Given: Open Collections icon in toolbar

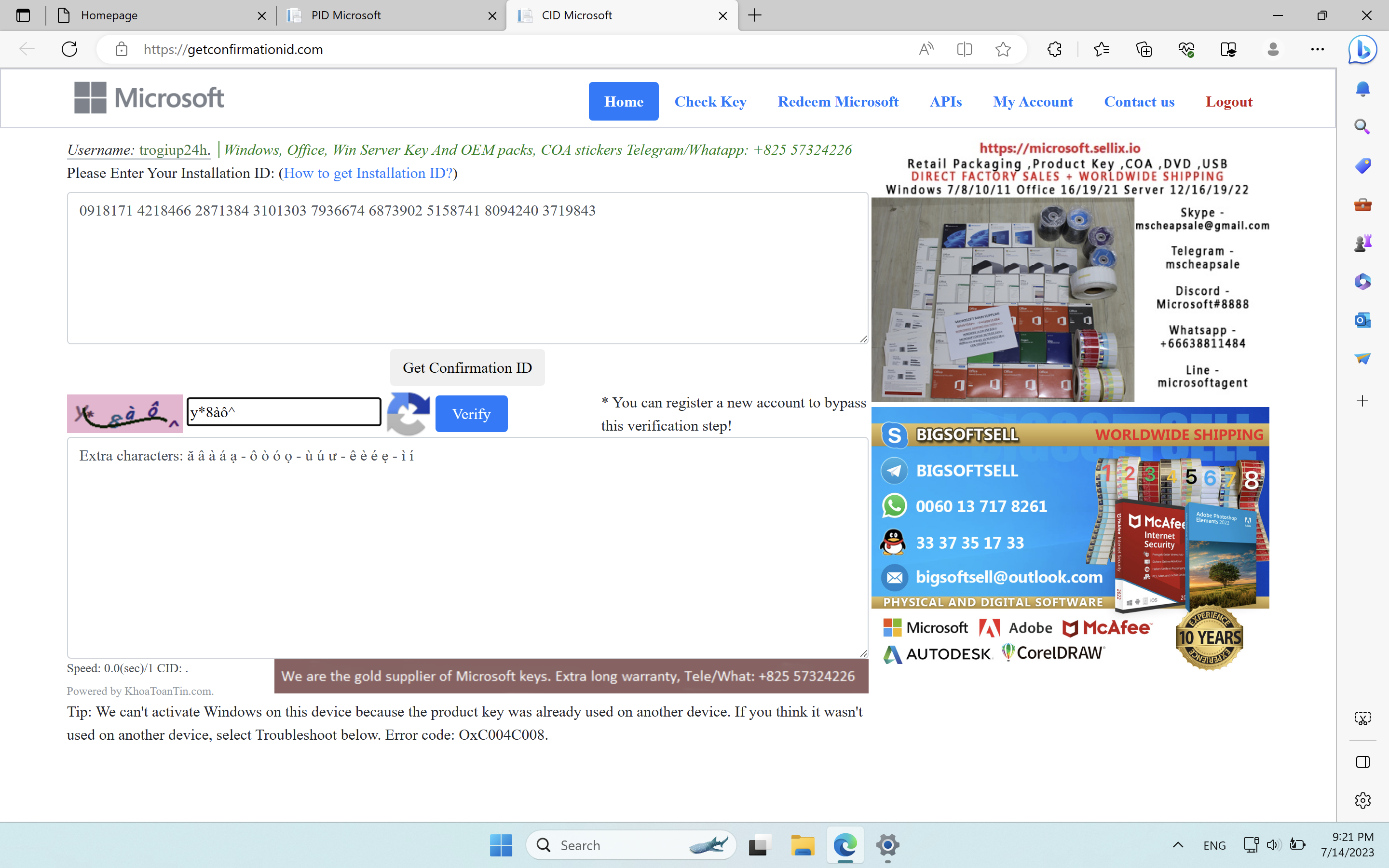Looking at the screenshot, I should click(1144, 49).
